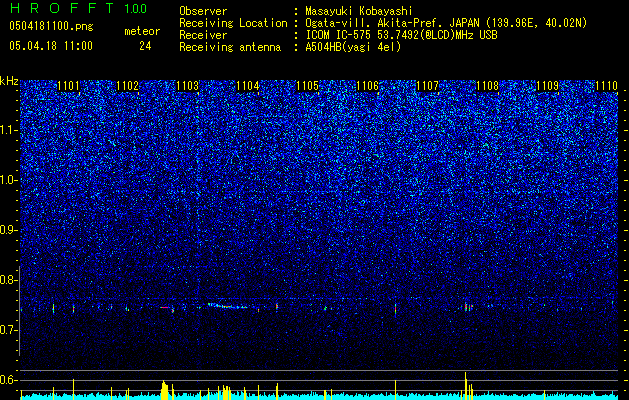This screenshot has width=629, height=400.
Task: Click the 'meteor' label
Action: click(x=142, y=31)
